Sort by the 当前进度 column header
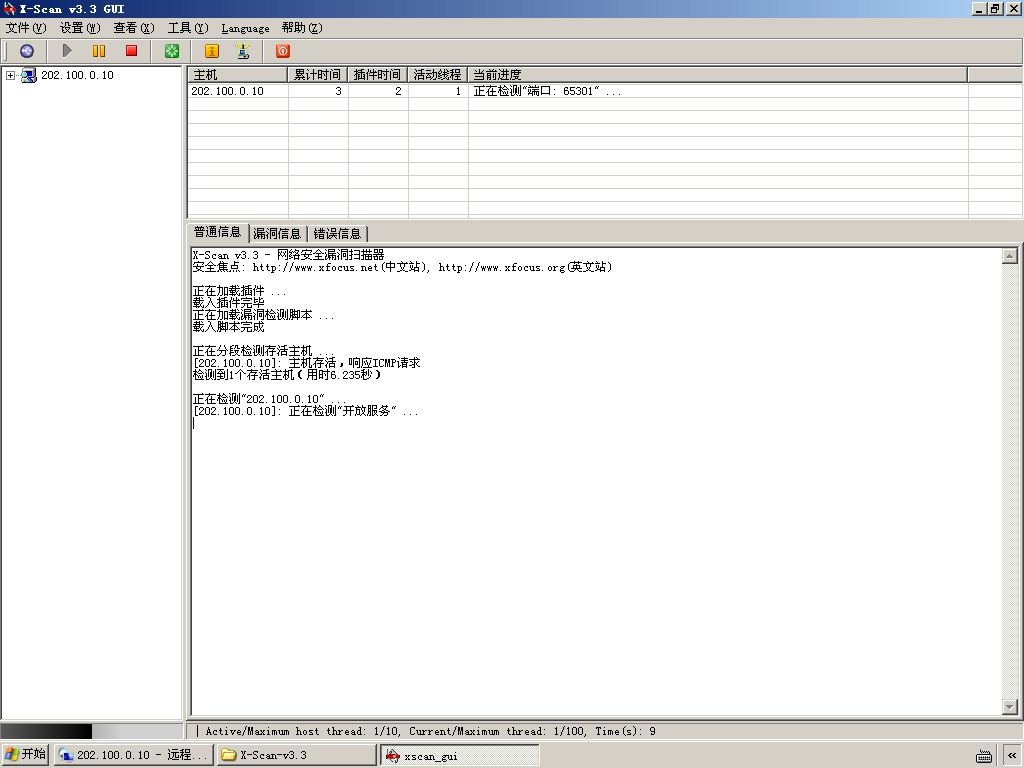Screen dimensions: 1024x768 pyautogui.click(x=718, y=74)
